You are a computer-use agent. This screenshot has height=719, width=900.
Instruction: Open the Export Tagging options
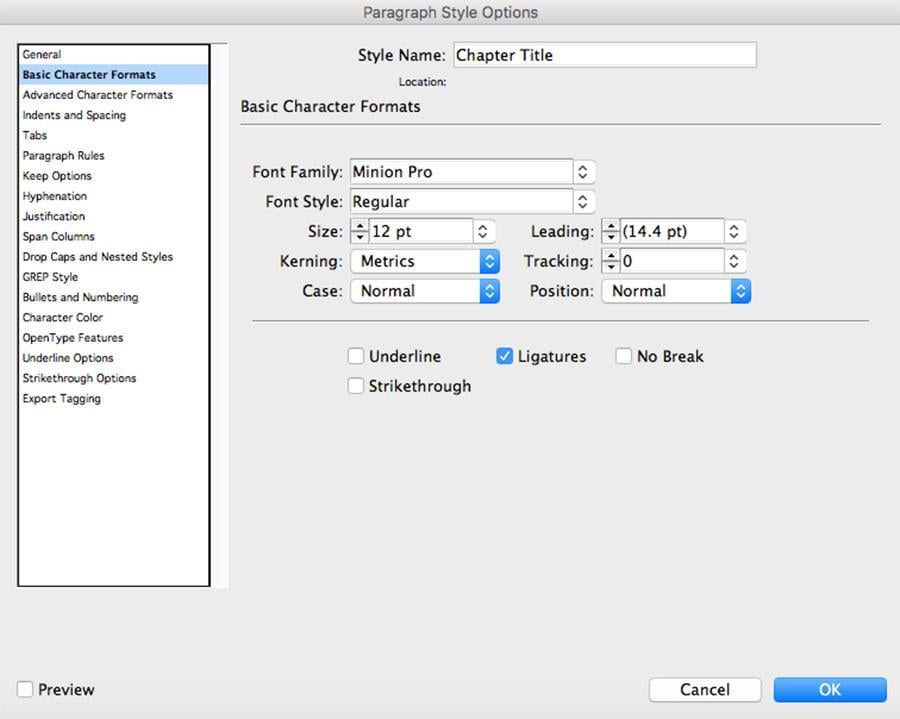coord(60,398)
